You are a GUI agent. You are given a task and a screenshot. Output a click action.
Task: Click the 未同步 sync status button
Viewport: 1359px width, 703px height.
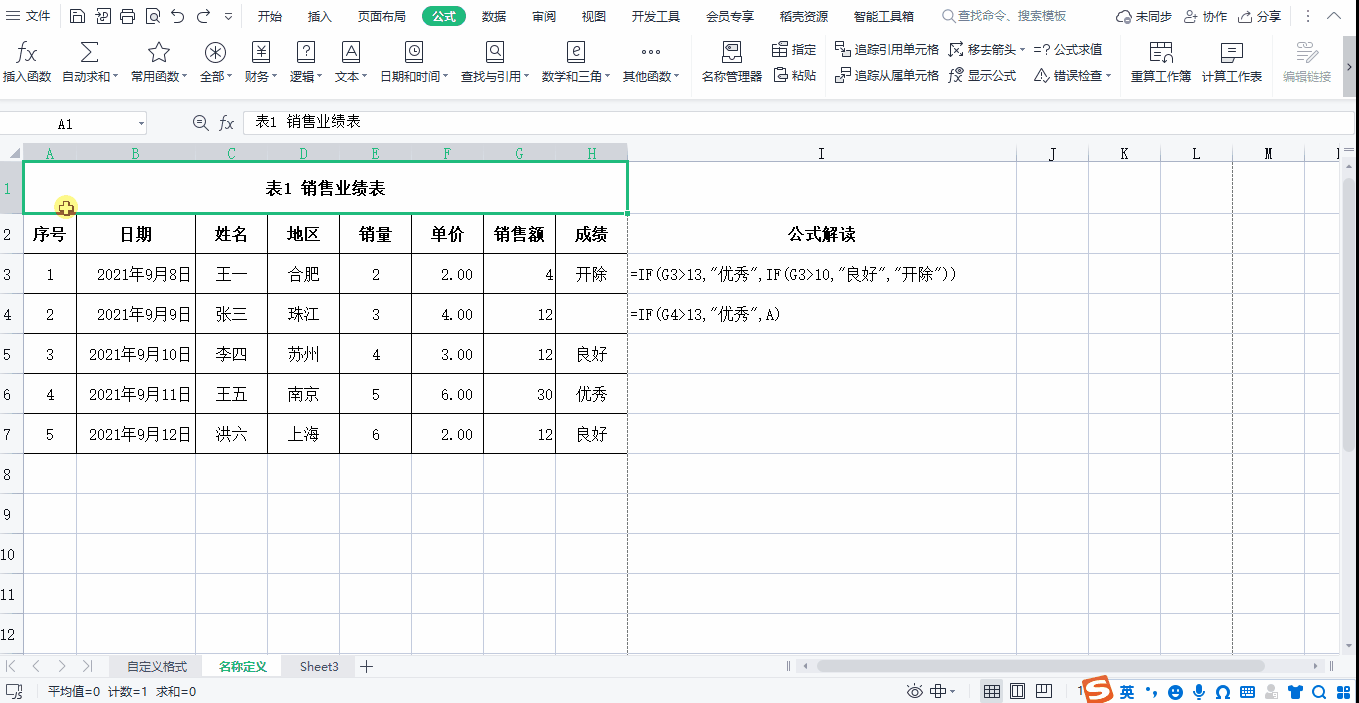[x=1144, y=16]
